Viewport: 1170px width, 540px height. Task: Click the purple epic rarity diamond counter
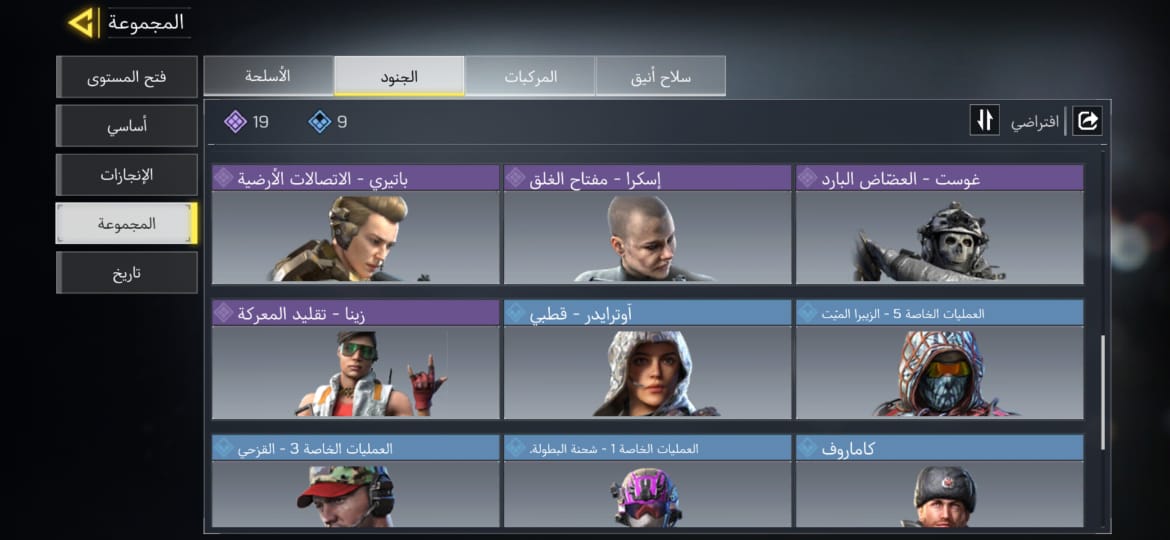pos(246,122)
